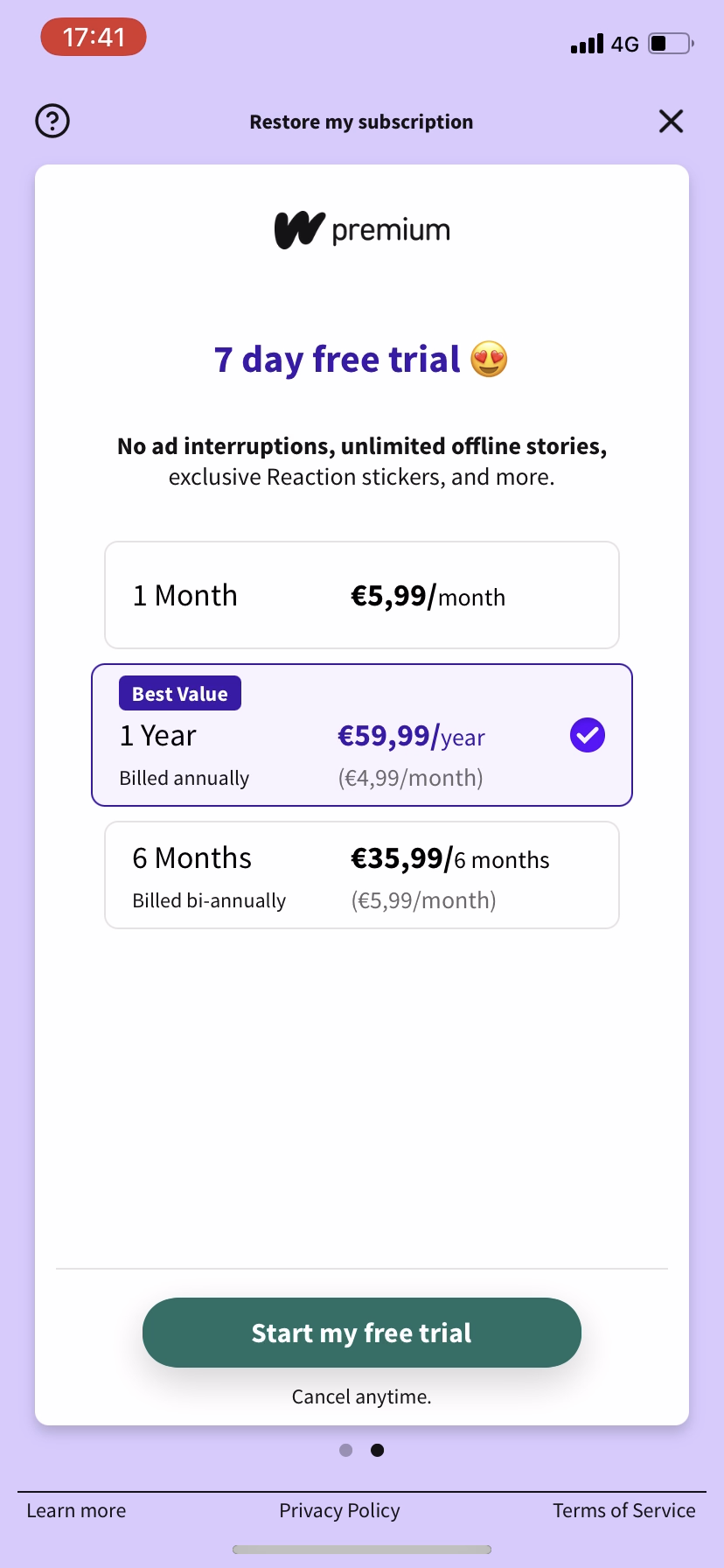This screenshot has height=1568, width=724.
Task: Tap the battery indicator in the status bar
Action: pyautogui.click(x=667, y=44)
